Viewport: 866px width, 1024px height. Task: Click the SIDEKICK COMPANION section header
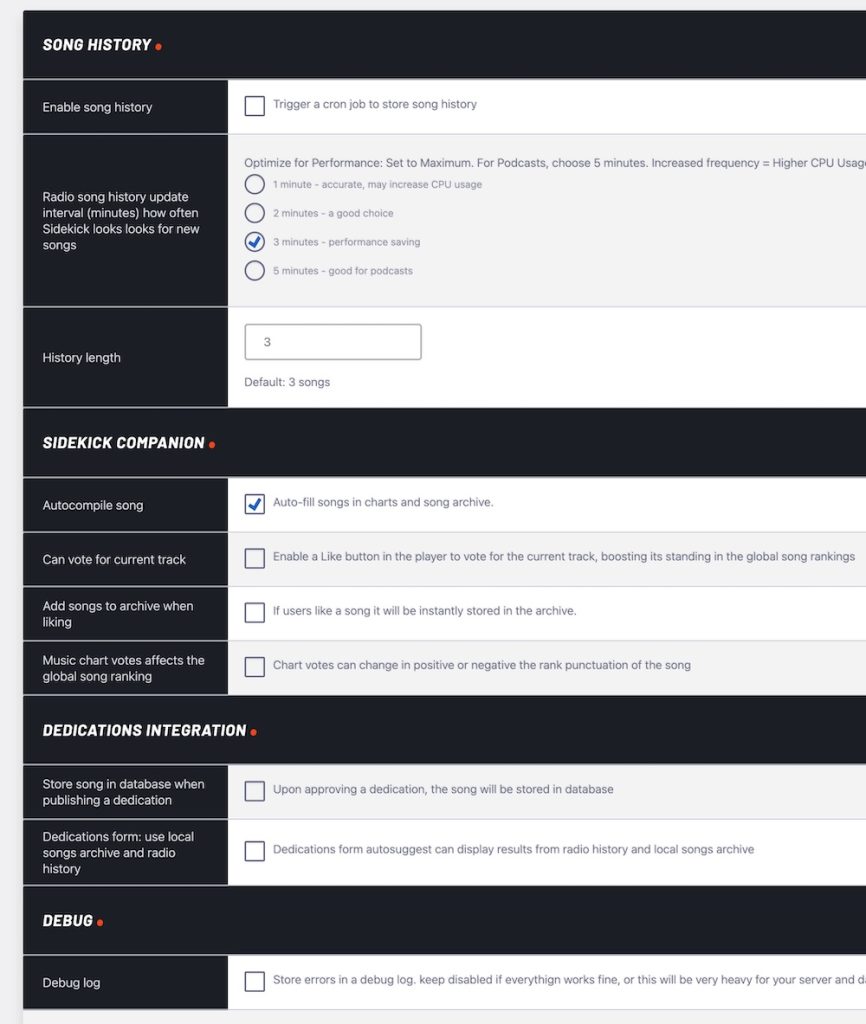(x=125, y=442)
